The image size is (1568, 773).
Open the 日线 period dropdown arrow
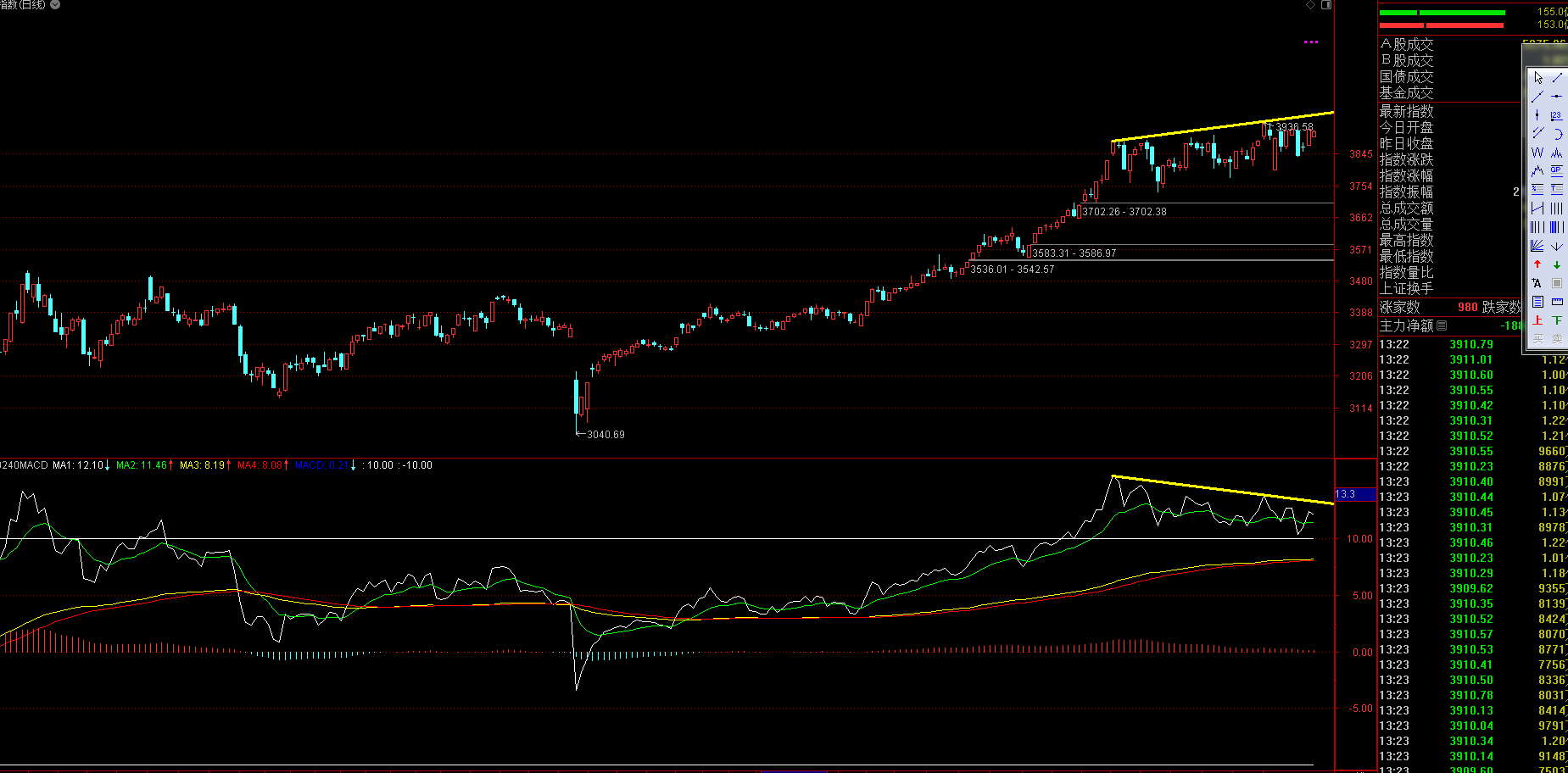tap(55, 4)
